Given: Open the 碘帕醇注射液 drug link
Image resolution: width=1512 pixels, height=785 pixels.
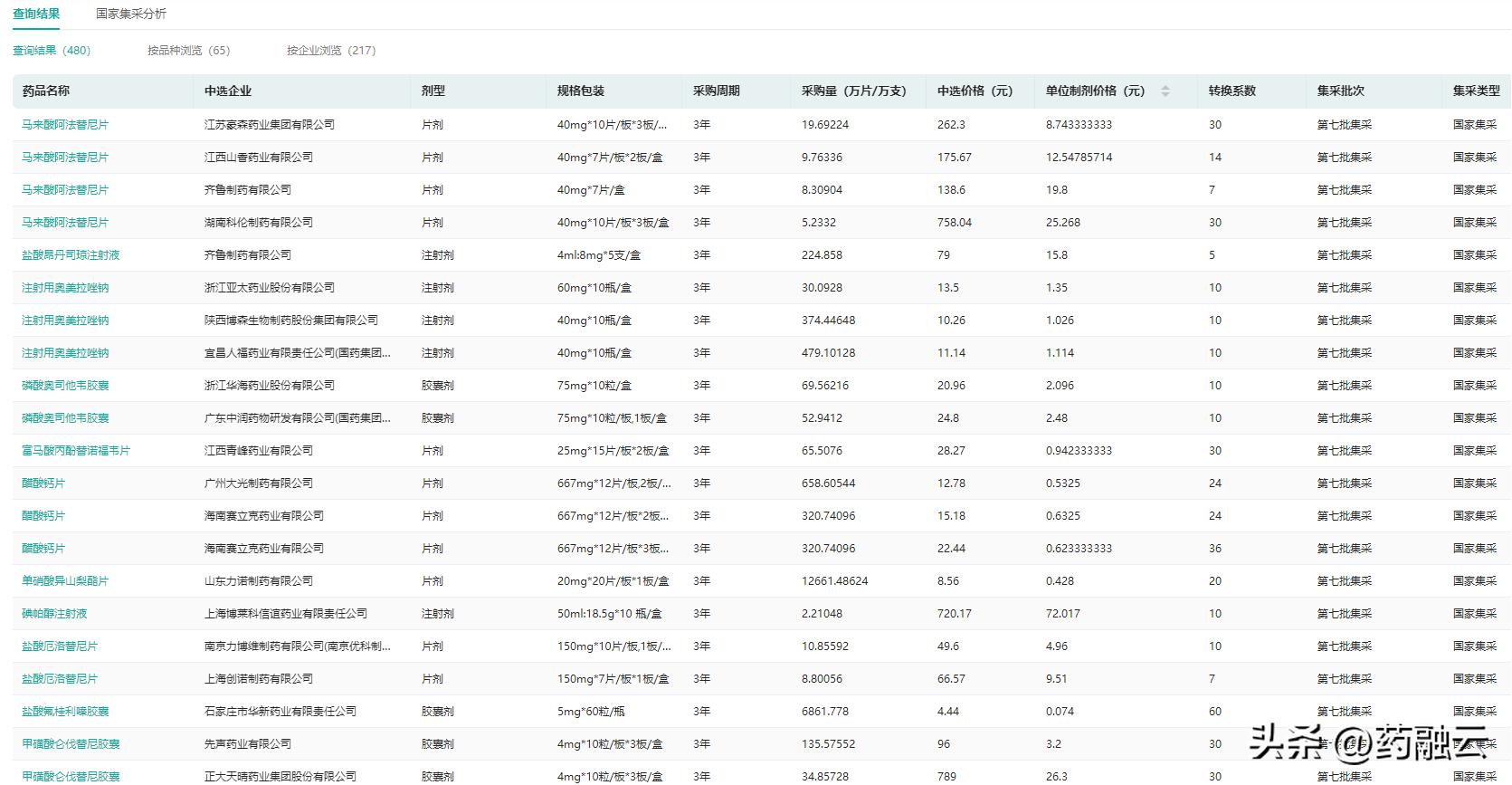Looking at the screenshot, I should tap(54, 614).
